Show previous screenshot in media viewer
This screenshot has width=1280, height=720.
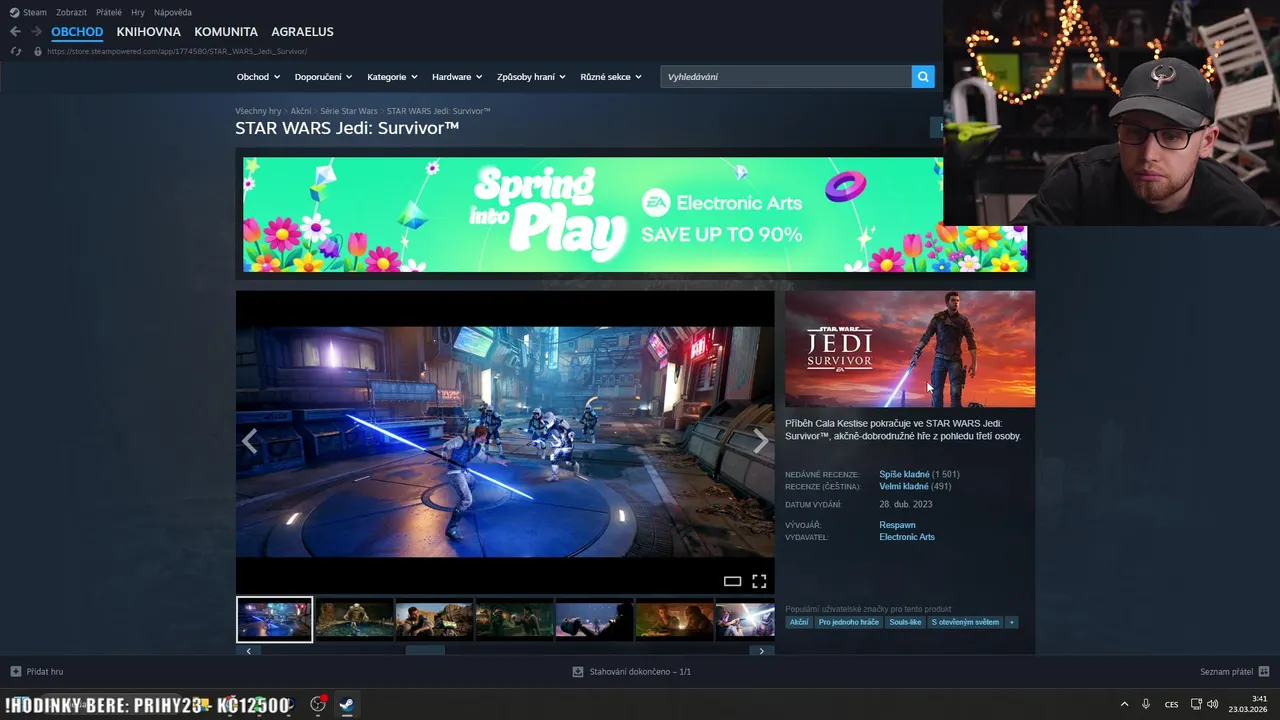250,441
